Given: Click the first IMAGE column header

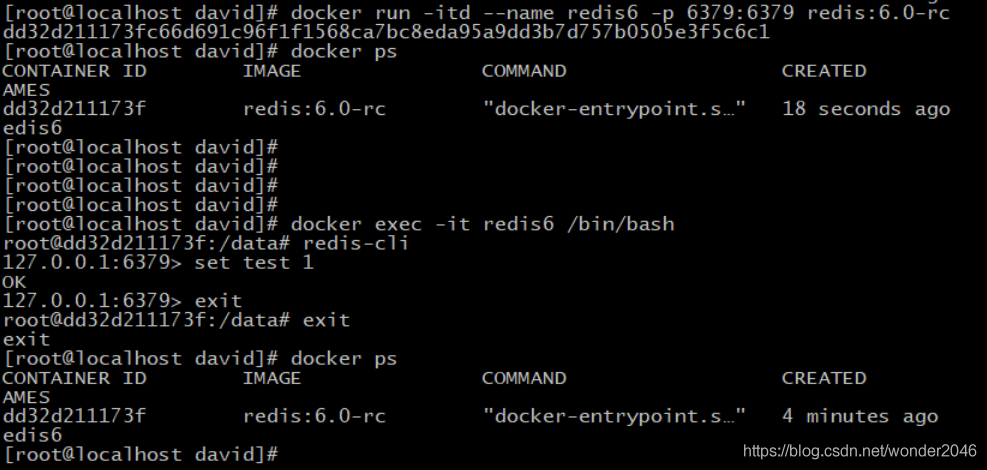Looking at the screenshot, I should [272, 71].
